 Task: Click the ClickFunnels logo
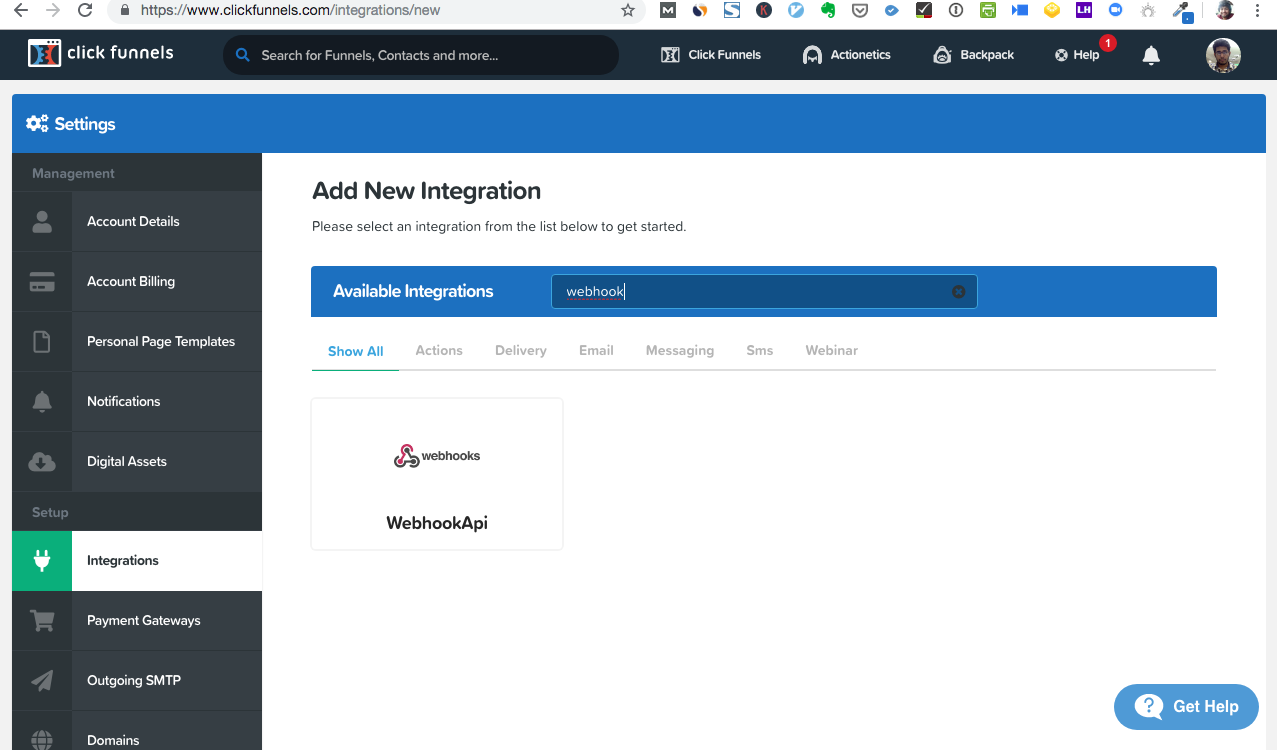click(101, 53)
